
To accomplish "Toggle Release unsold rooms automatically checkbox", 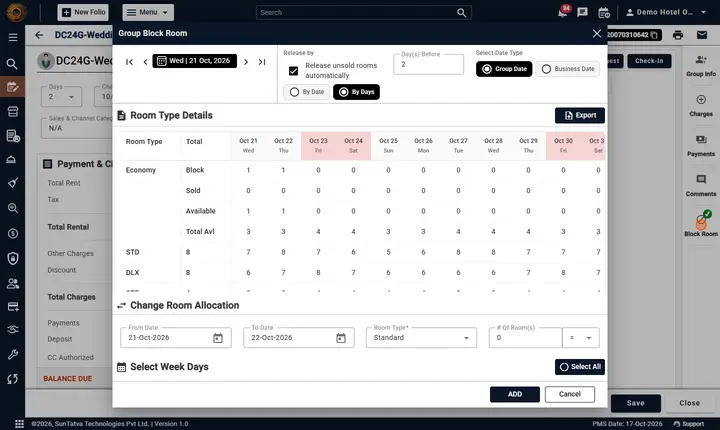I will coord(293,71).
